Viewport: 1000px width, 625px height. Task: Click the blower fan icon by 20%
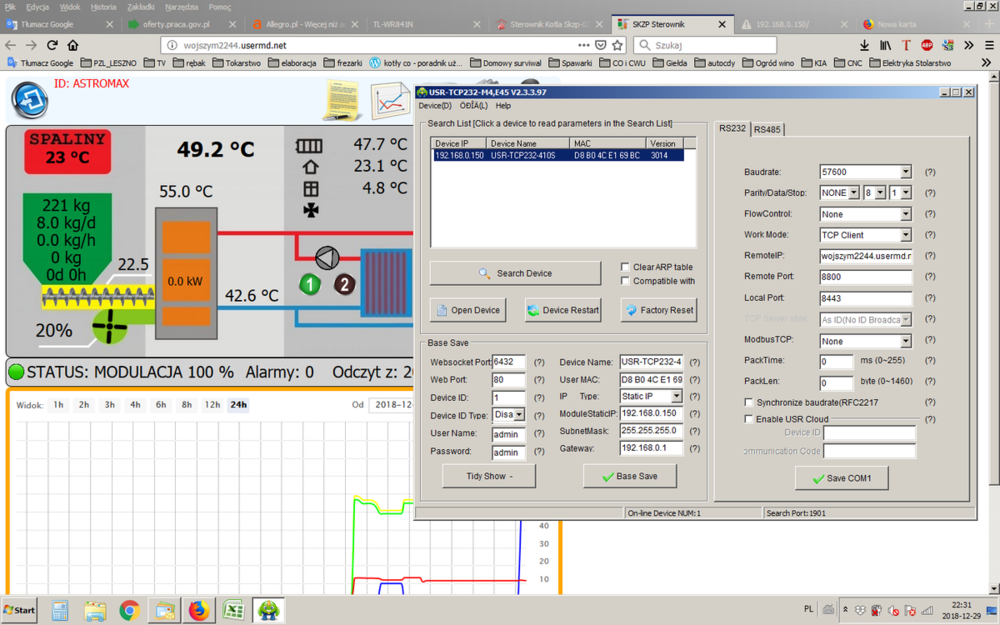tap(111, 327)
